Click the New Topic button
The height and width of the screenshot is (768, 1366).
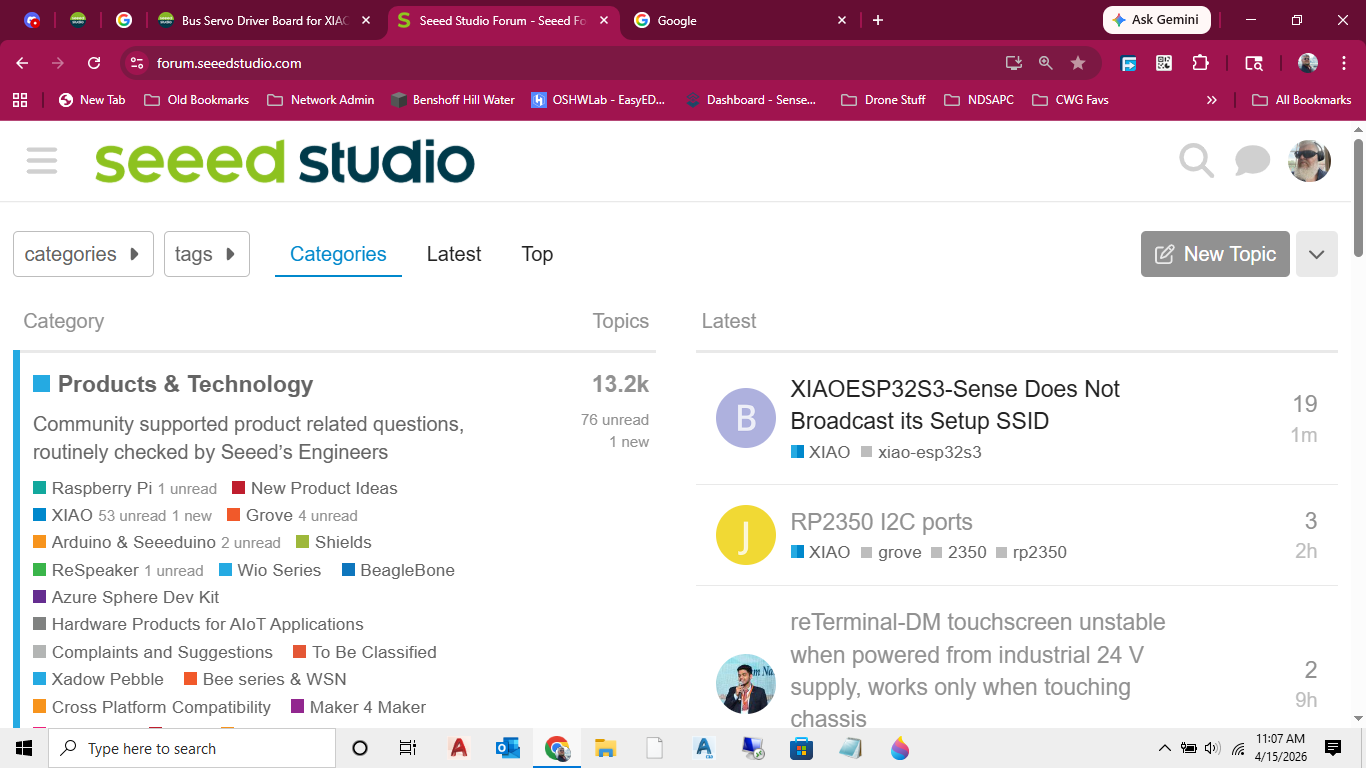(x=1215, y=254)
